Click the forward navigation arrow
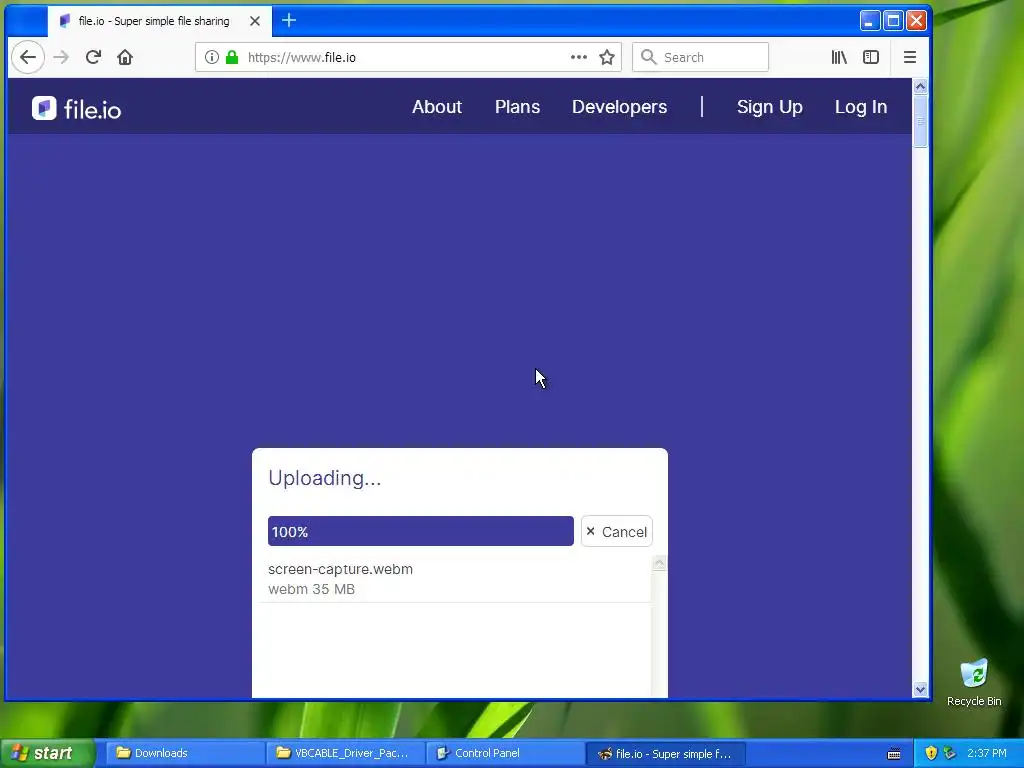Image resolution: width=1024 pixels, height=768 pixels. pyautogui.click(x=61, y=57)
